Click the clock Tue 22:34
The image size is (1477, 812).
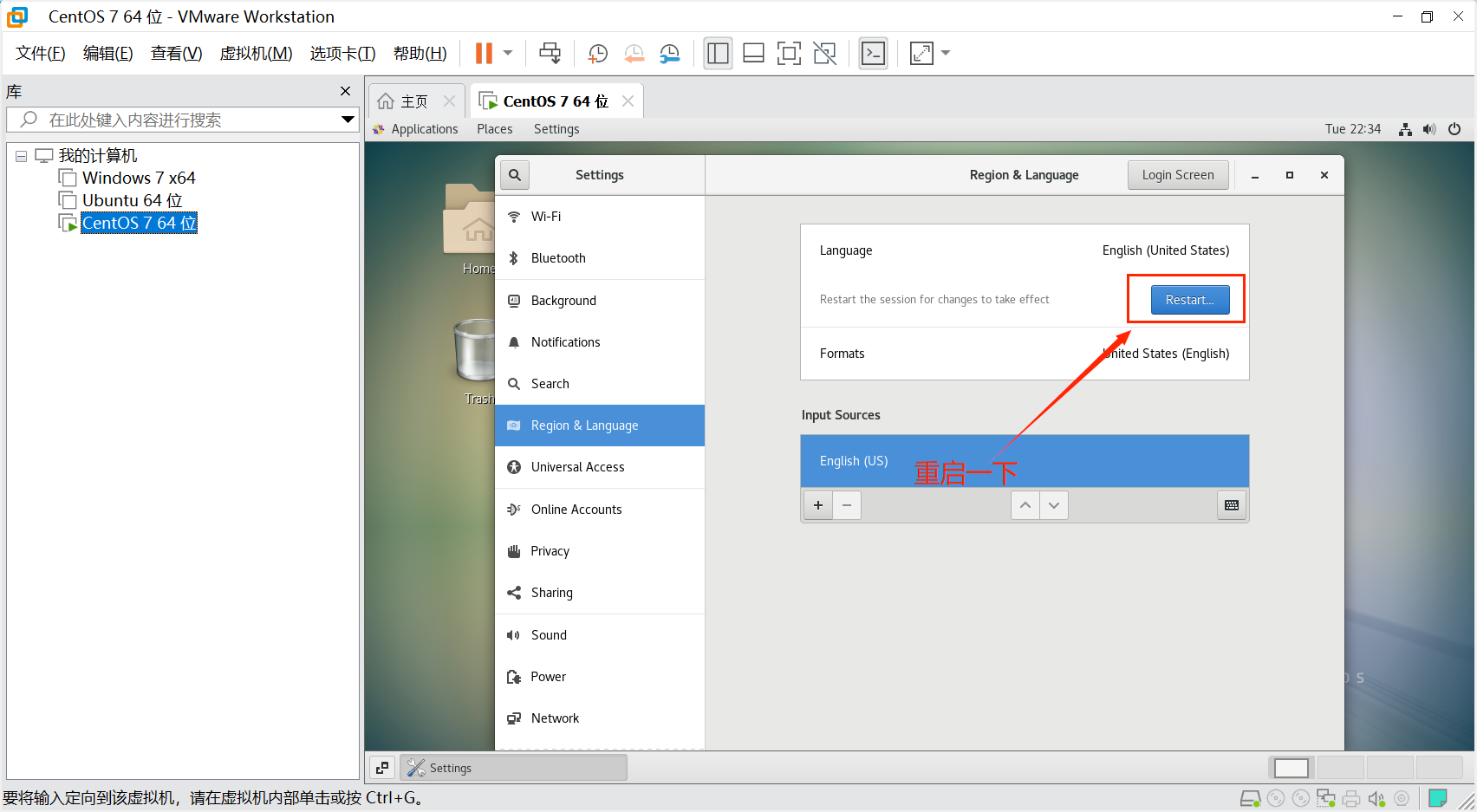click(1352, 129)
